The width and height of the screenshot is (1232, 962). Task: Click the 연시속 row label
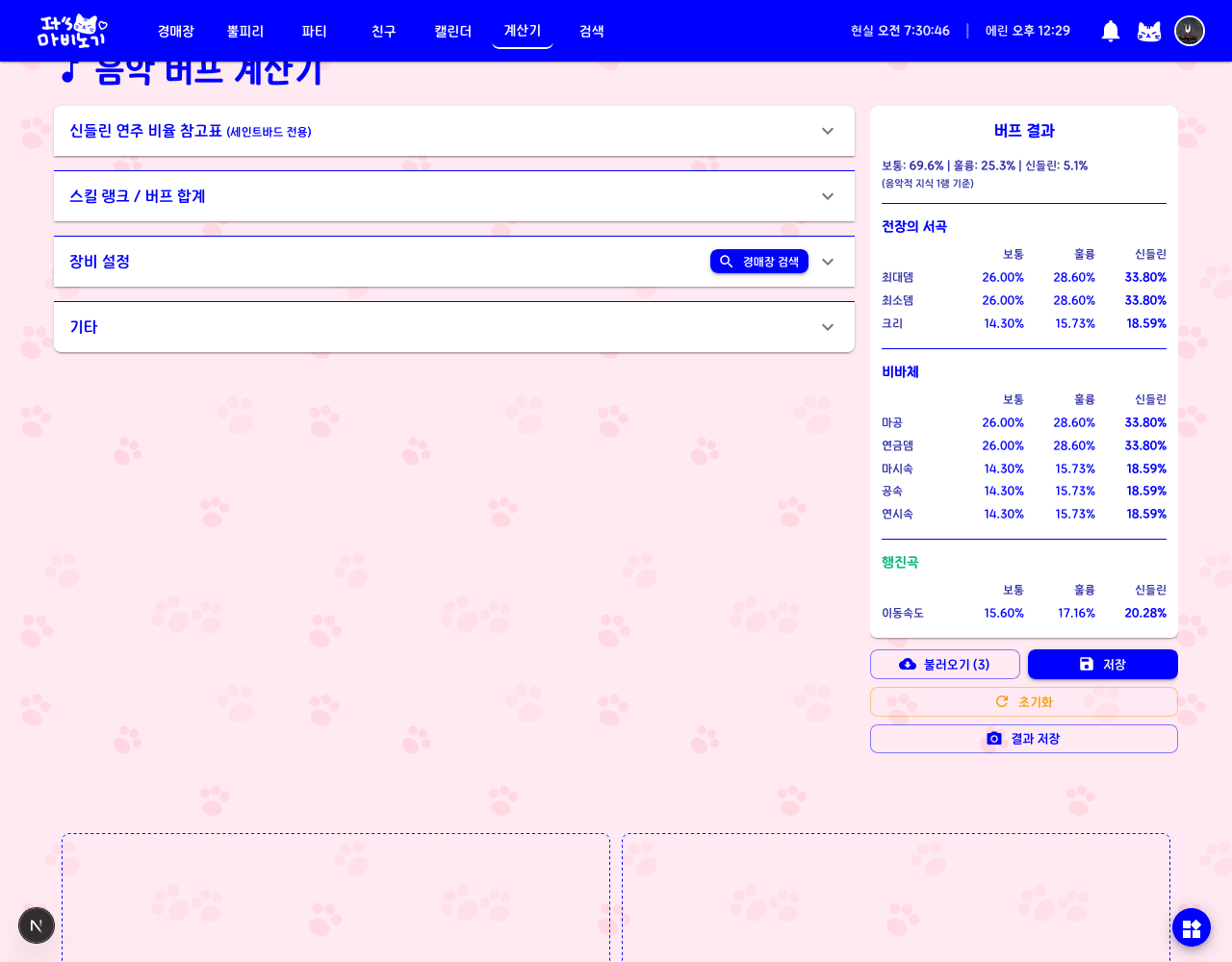click(898, 514)
